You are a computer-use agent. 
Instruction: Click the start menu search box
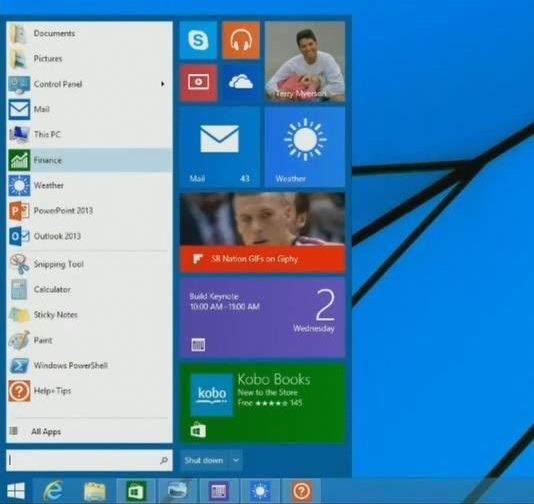click(89, 460)
